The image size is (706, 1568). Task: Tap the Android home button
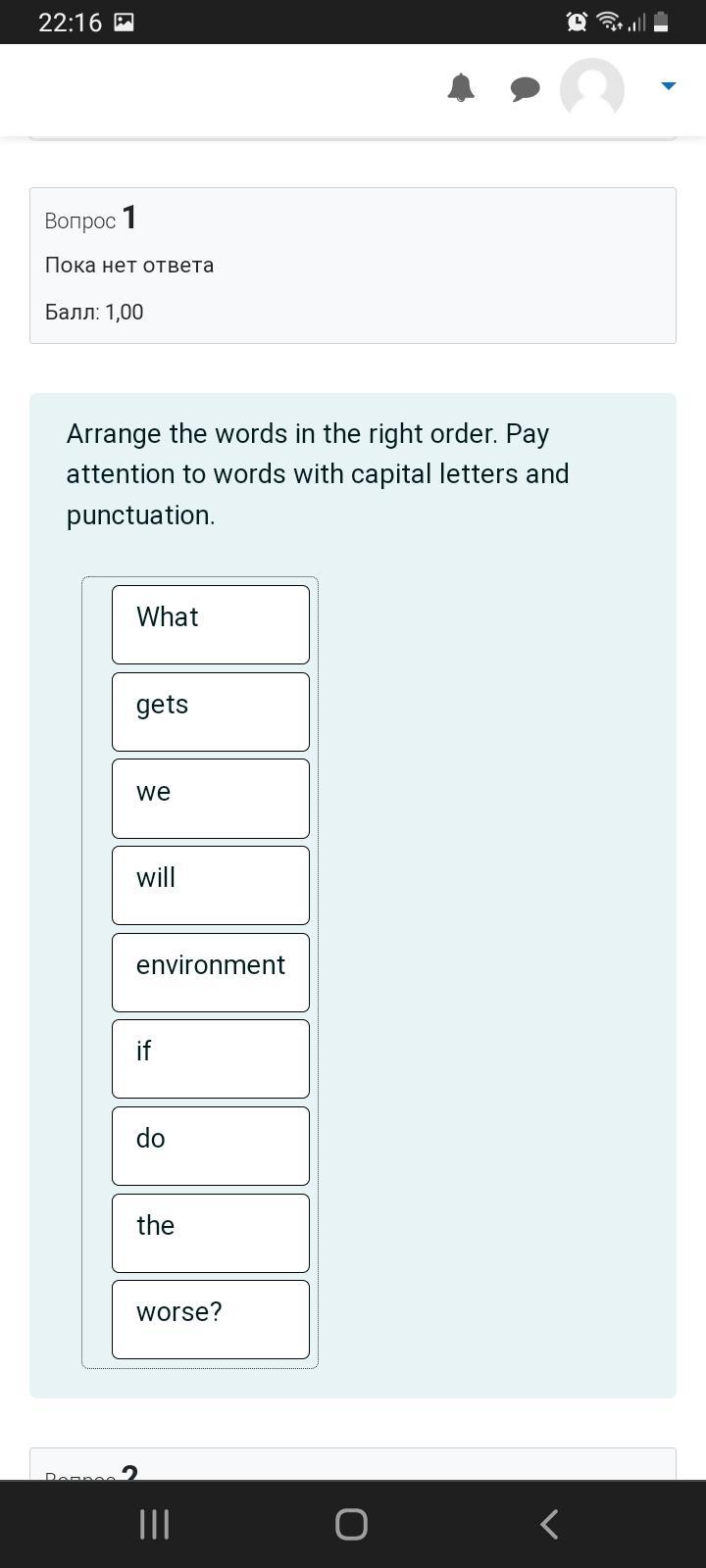click(x=351, y=1524)
